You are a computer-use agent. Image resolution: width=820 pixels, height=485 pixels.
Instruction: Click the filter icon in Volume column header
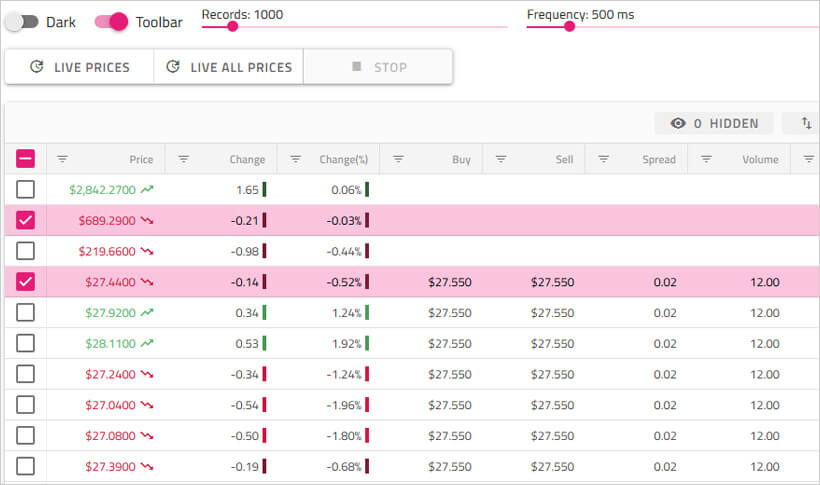point(706,159)
